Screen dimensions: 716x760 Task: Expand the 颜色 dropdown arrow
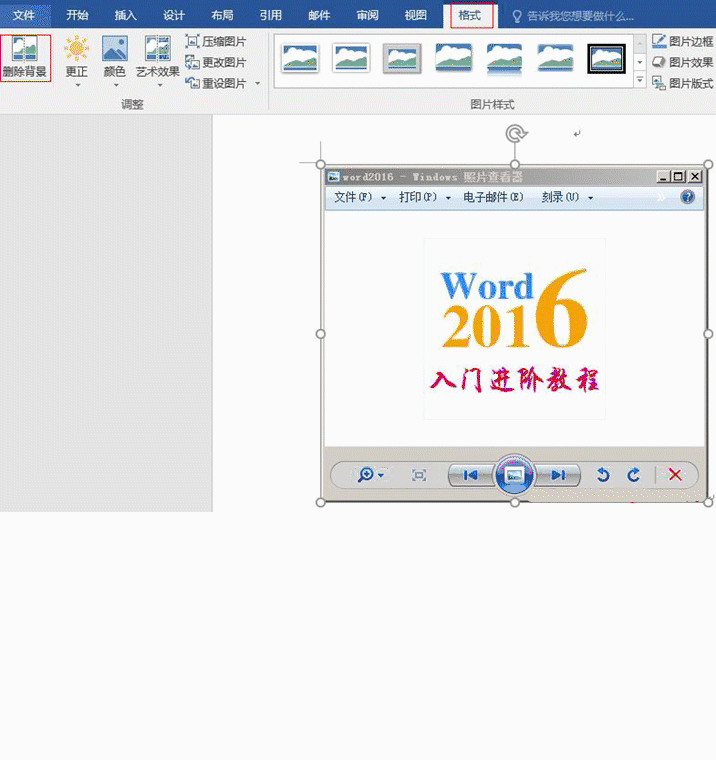point(116,85)
